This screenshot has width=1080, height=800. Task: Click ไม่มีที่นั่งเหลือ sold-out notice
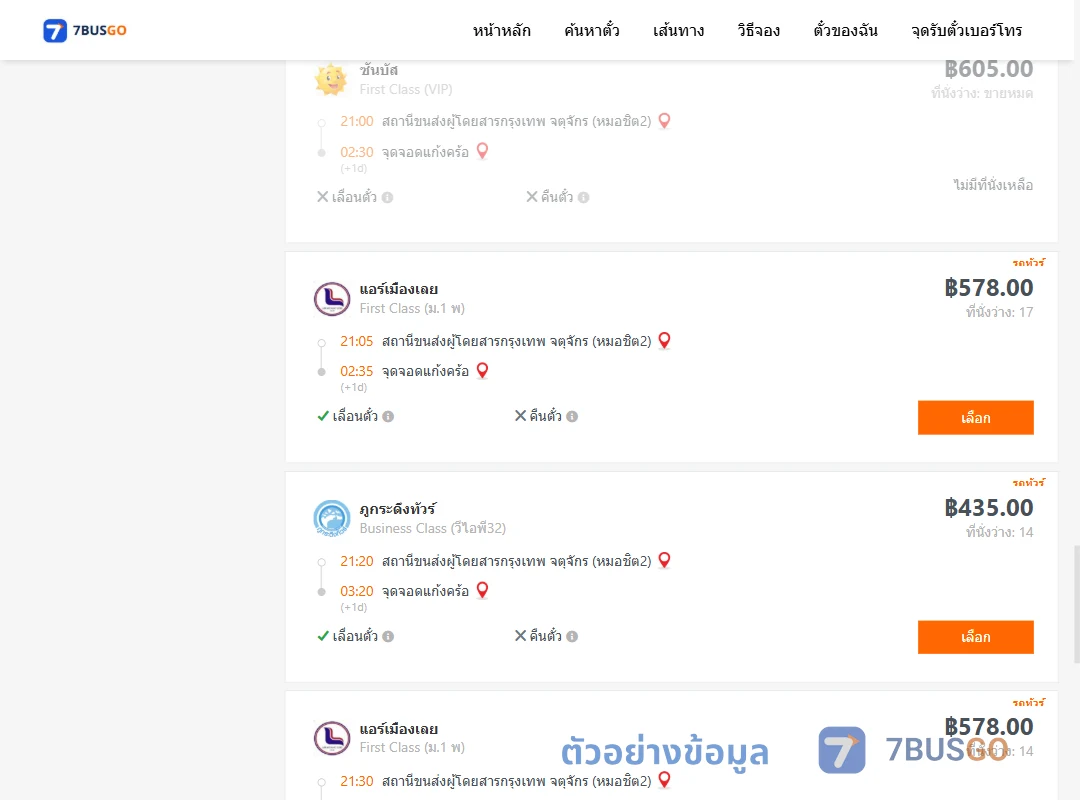coord(993,185)
